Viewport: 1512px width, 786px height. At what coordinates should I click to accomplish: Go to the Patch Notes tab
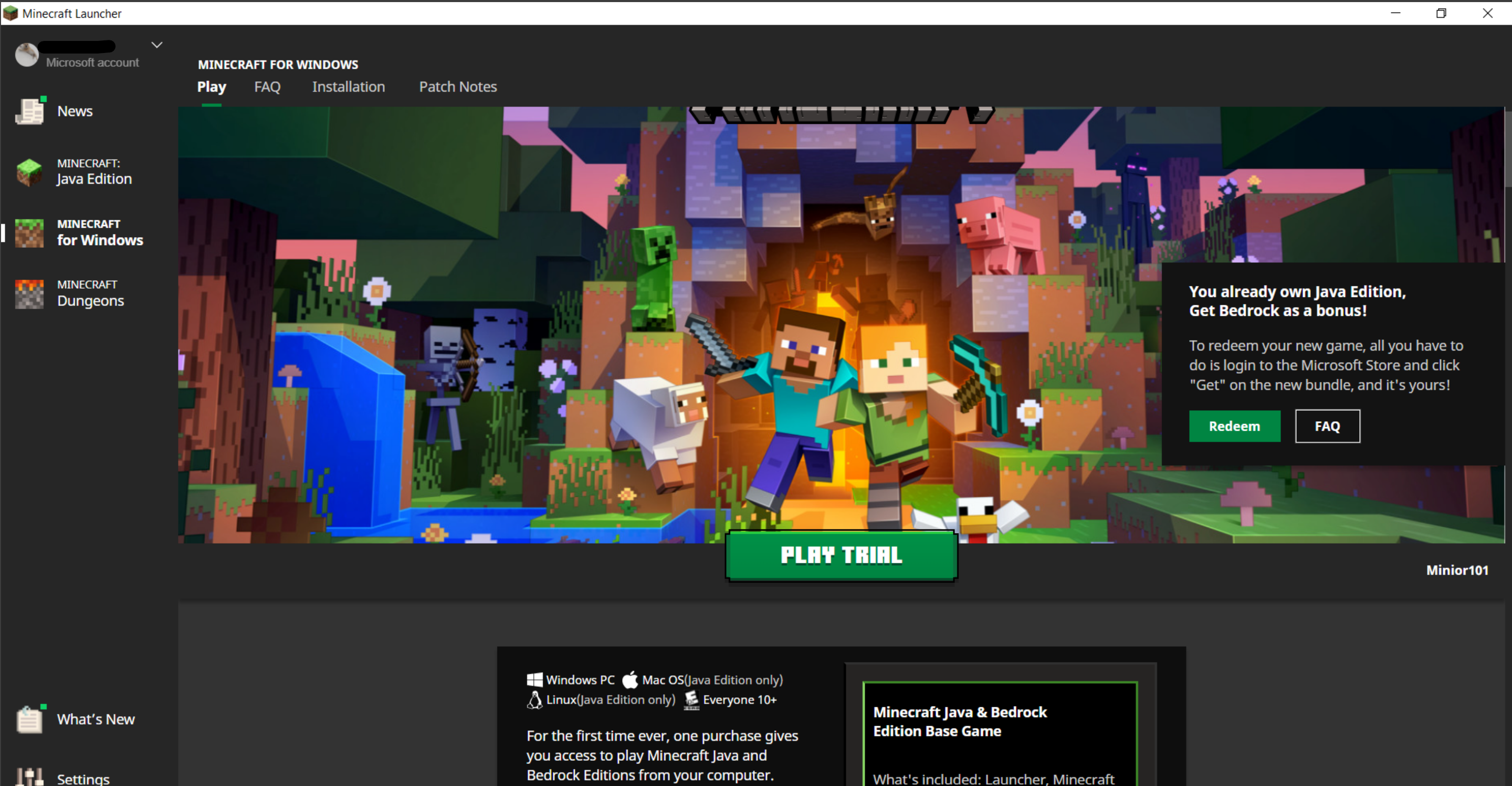click(x=458, y=87)
